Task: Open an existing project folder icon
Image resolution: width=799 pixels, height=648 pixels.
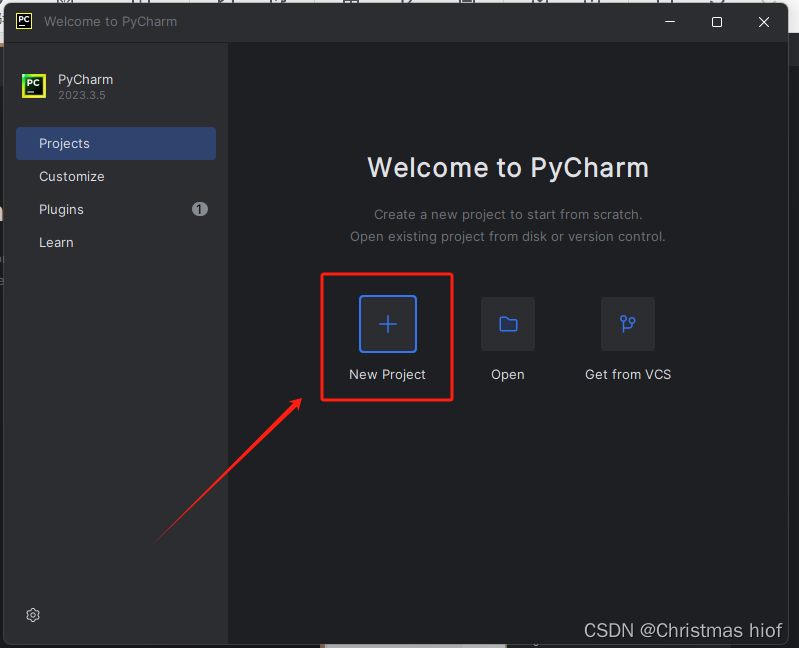Action: click(x=508, y=324)
